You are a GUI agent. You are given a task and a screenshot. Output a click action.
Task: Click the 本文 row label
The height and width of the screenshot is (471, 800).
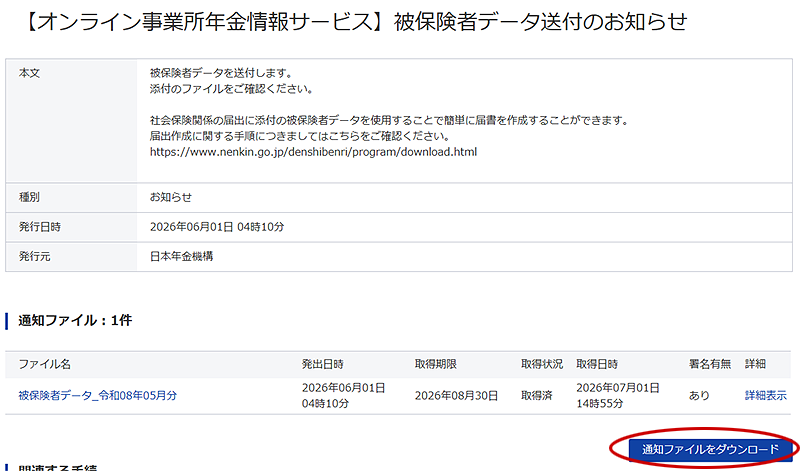(x=29, y=73)
